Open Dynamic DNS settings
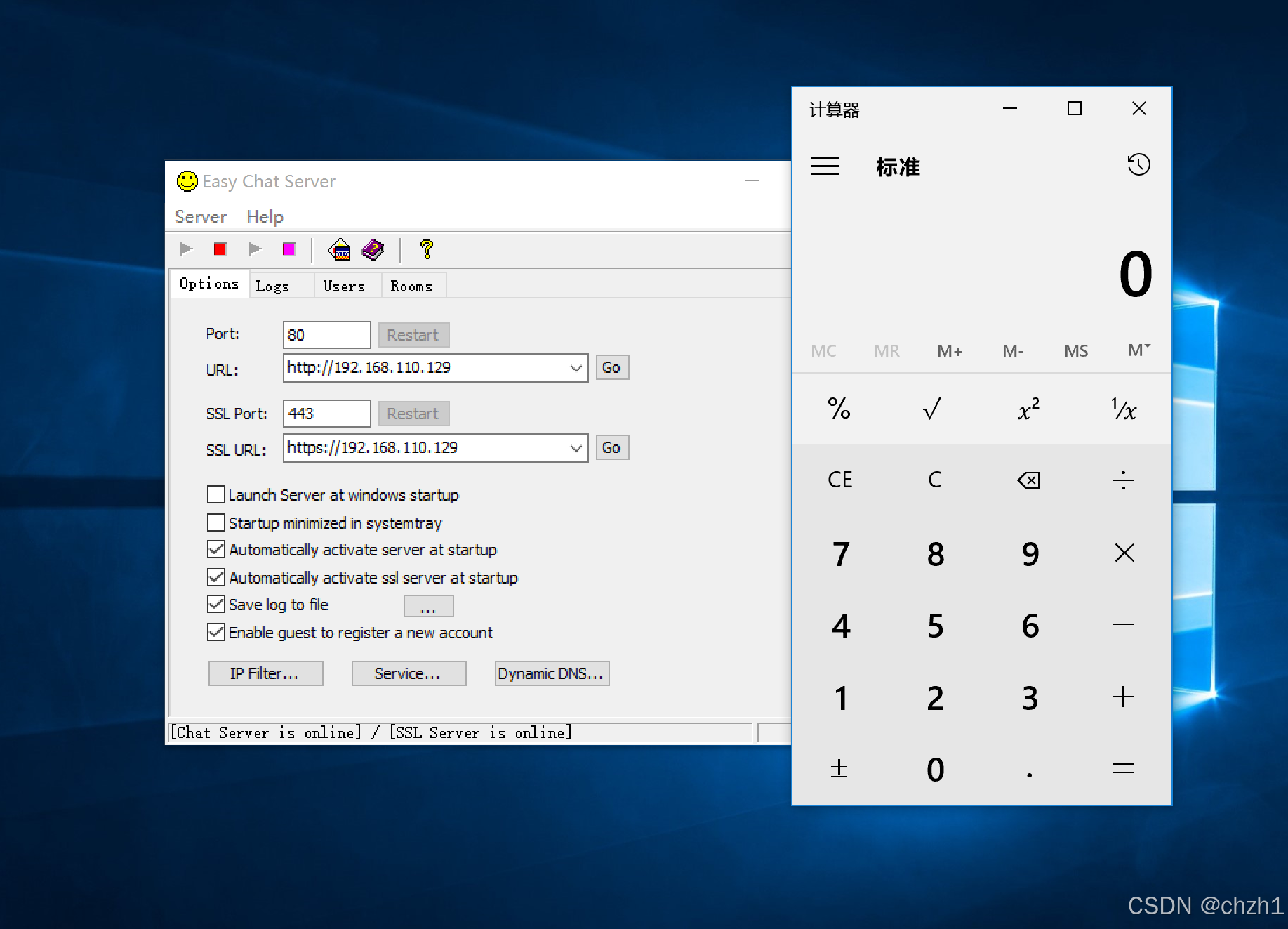The width and height of the screenshot is (1288, 929). pos(552,673)
